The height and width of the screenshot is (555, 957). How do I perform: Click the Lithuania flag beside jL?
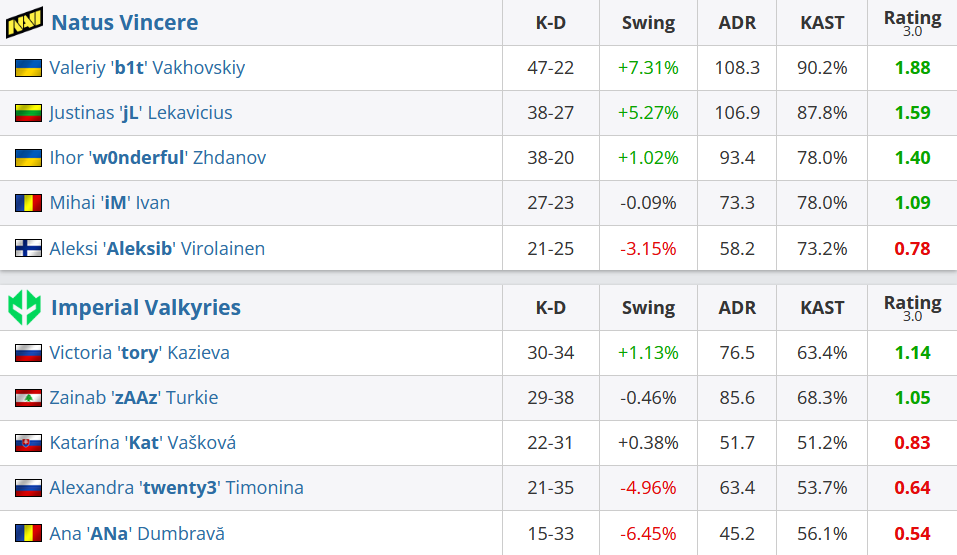[28, 113]
